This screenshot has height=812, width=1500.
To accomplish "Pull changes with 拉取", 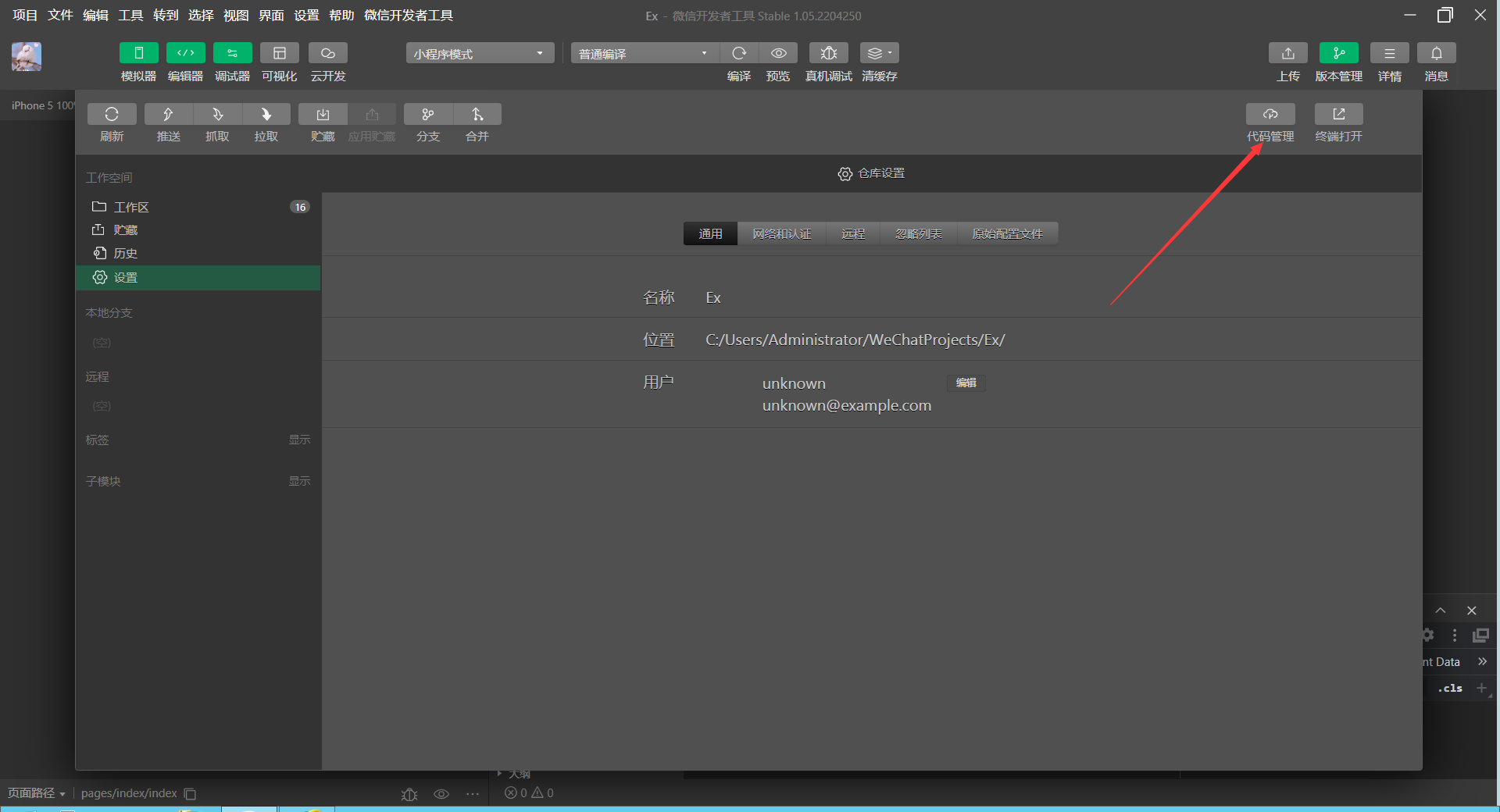I will pyautogui.click(x=266, y=114).
